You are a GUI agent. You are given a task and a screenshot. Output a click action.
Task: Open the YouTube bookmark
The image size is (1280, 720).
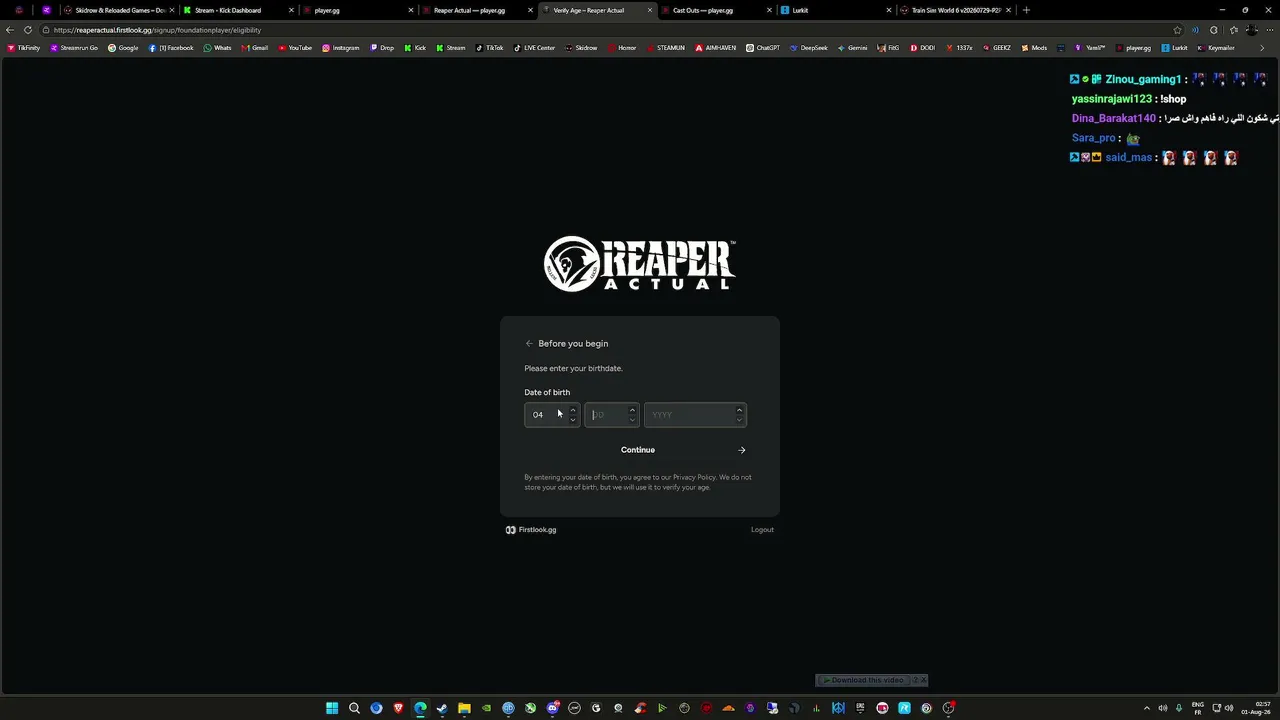coord(295,48)
